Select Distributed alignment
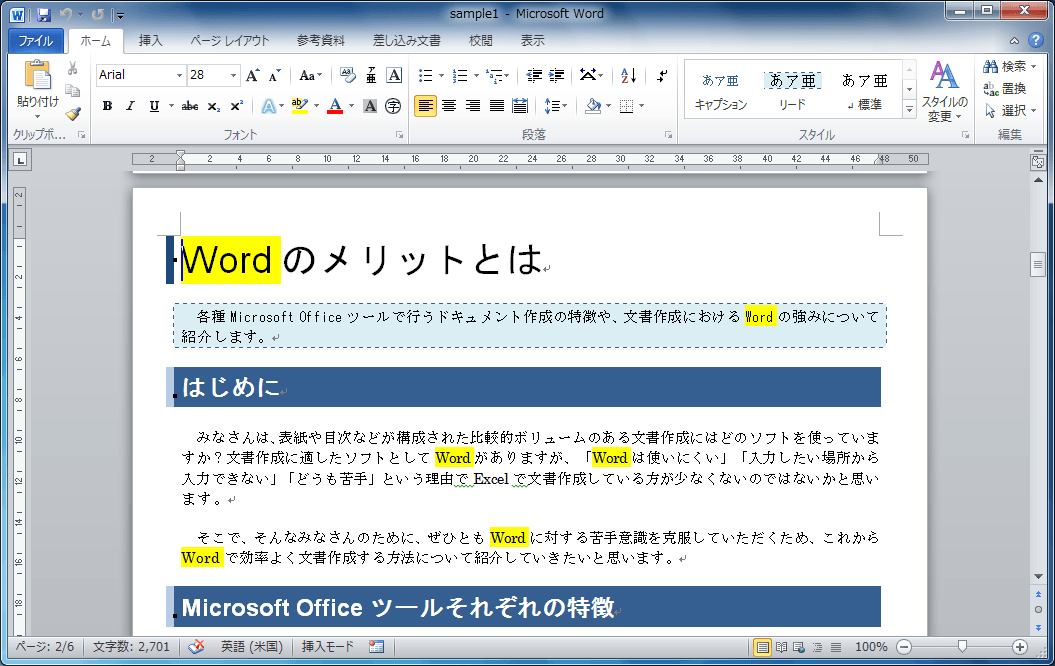This screenshot has width=1055, height=666. click(520, 106)
